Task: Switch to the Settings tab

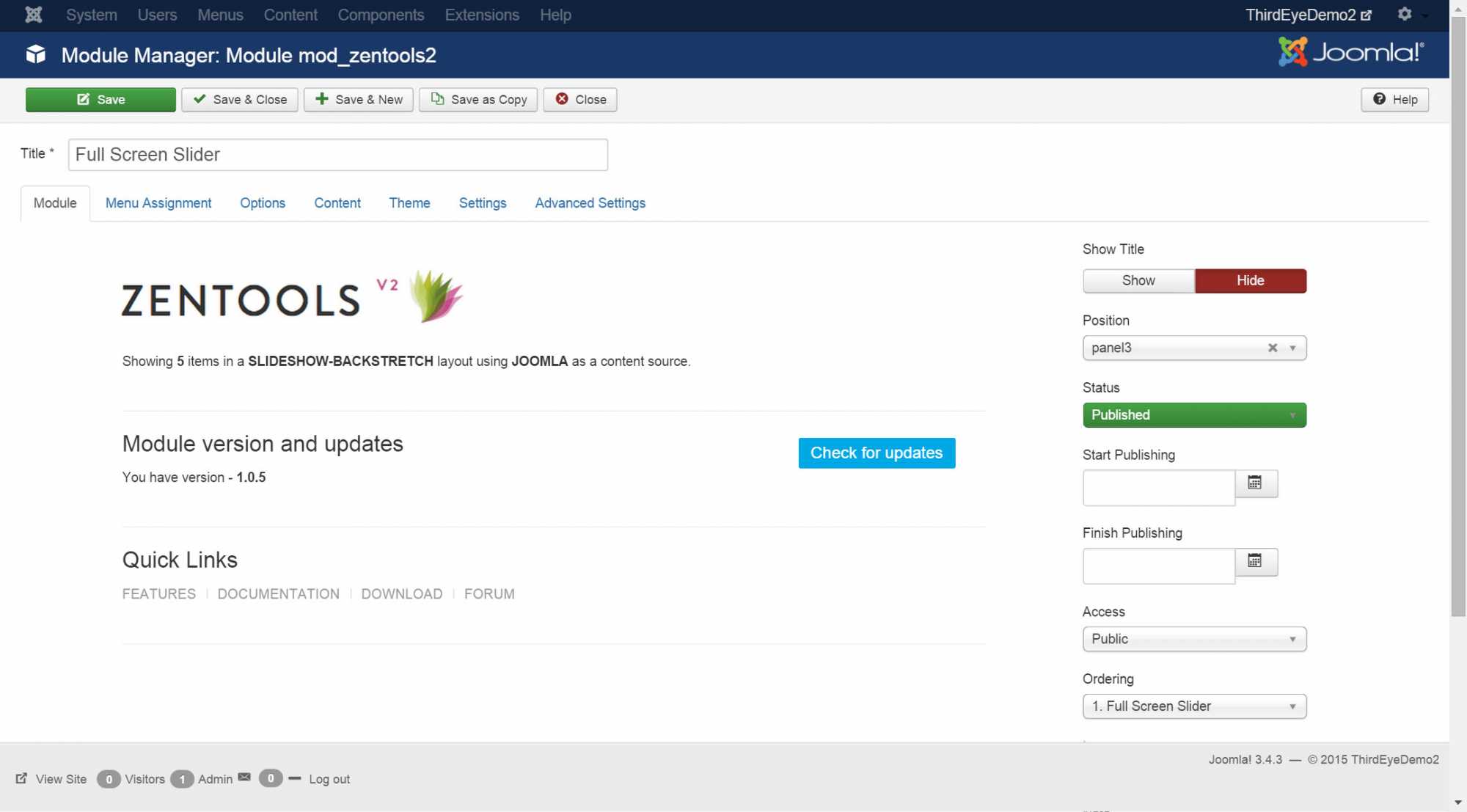Action: 483,203
